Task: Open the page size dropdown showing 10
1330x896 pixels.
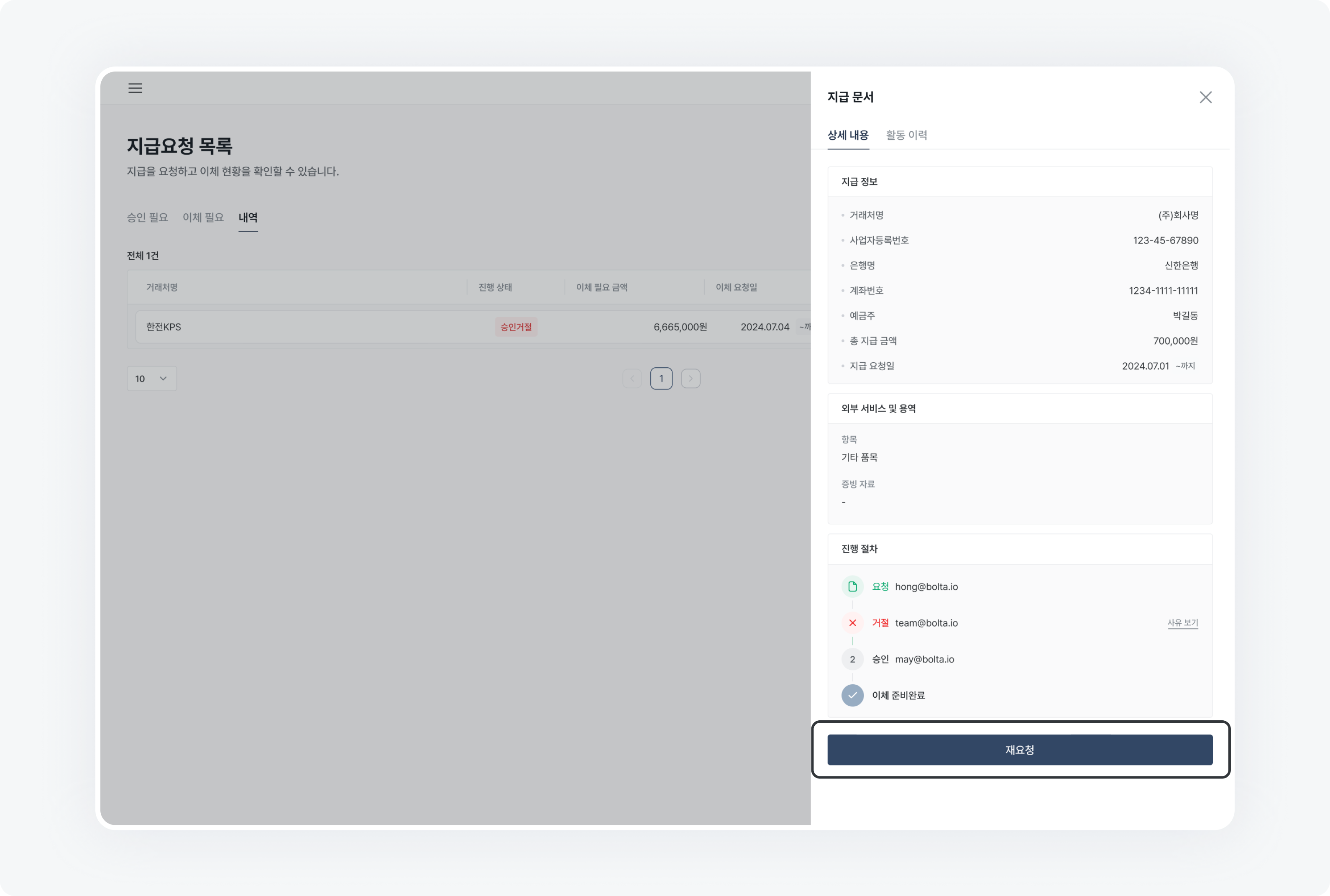Action: [151, 378]
